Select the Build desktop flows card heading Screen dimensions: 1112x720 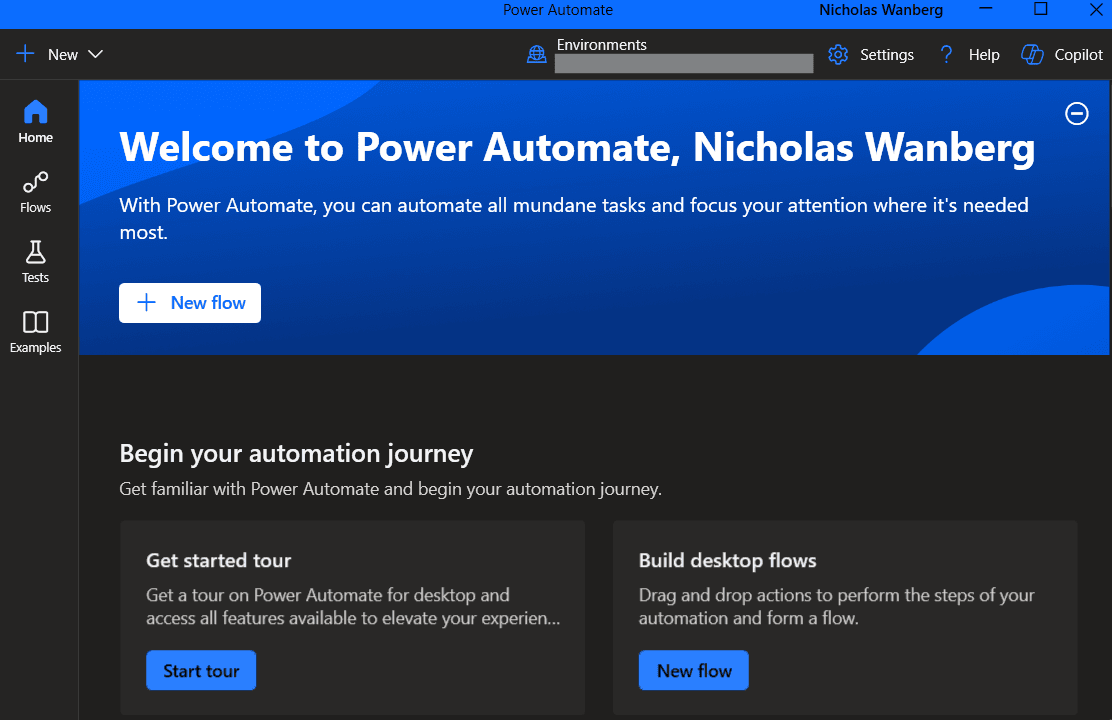point(728,560)
